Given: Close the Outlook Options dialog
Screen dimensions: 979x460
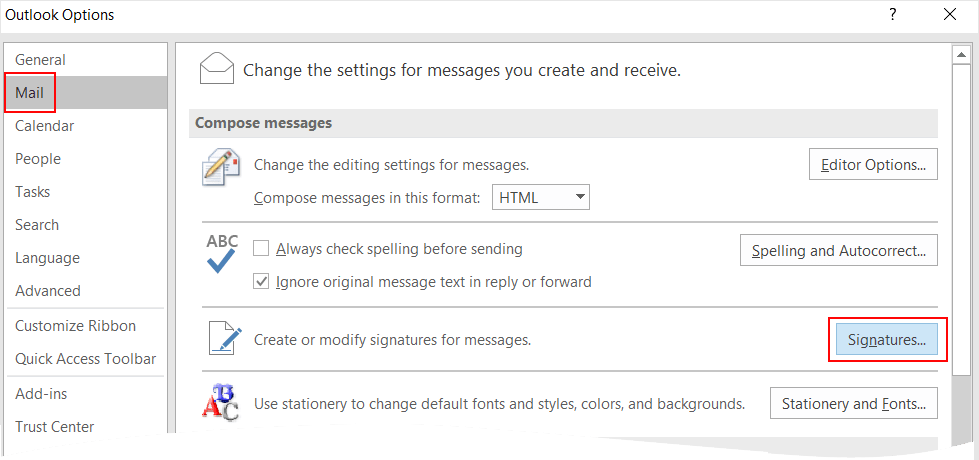Looking at the screenshot, I should coord(948,15).
